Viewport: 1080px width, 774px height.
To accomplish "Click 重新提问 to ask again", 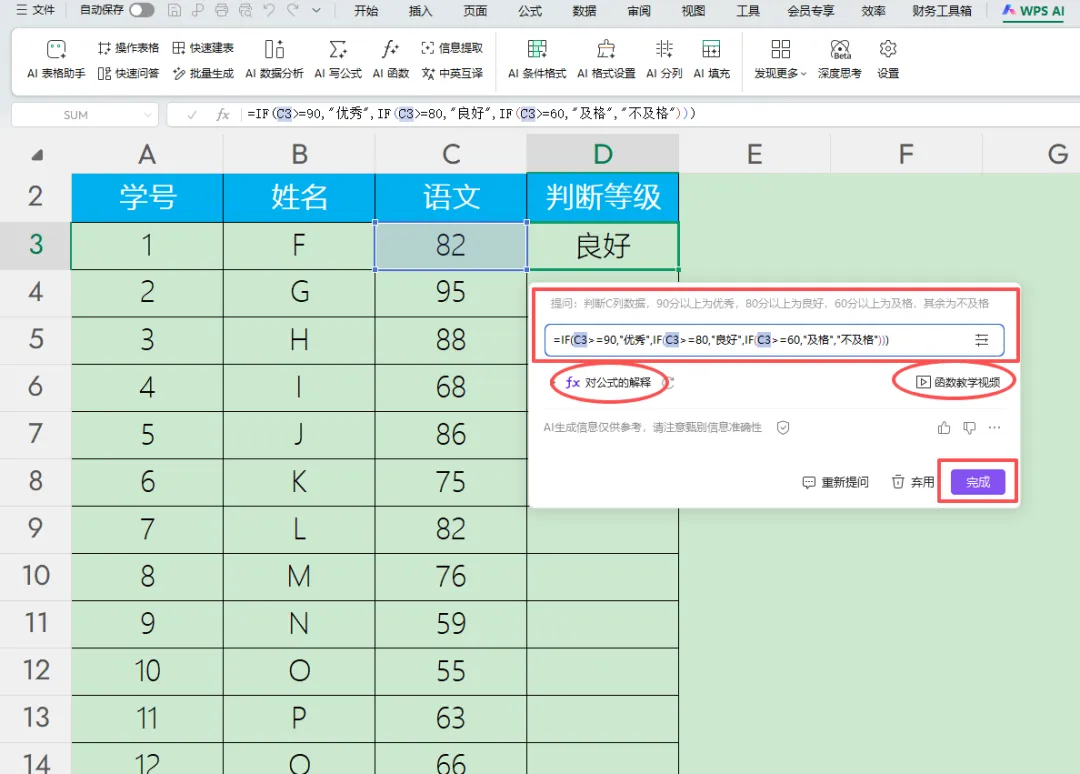I will point(835,482).
